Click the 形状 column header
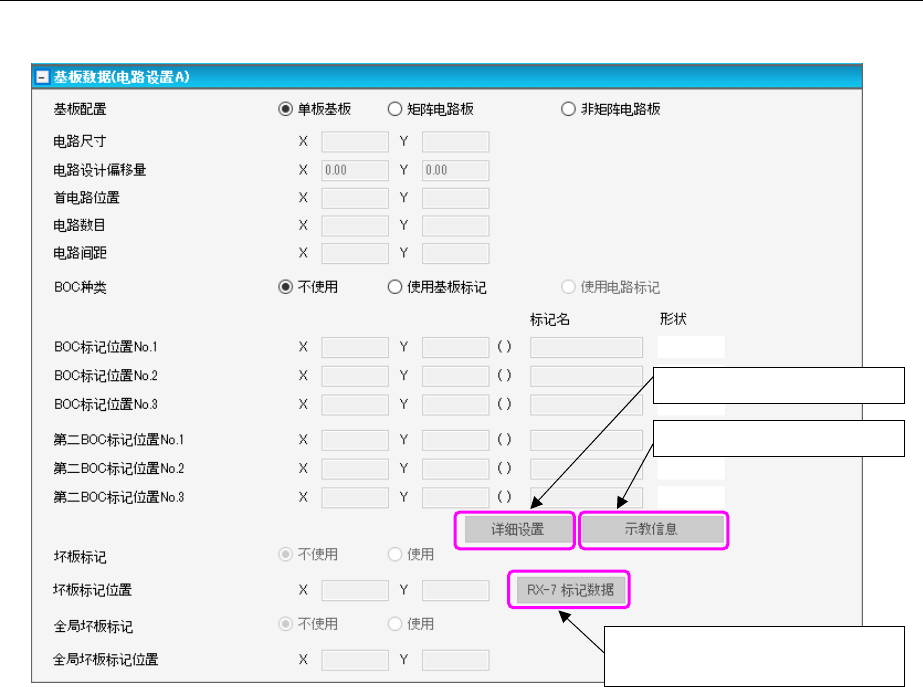 tap(673, 319)
